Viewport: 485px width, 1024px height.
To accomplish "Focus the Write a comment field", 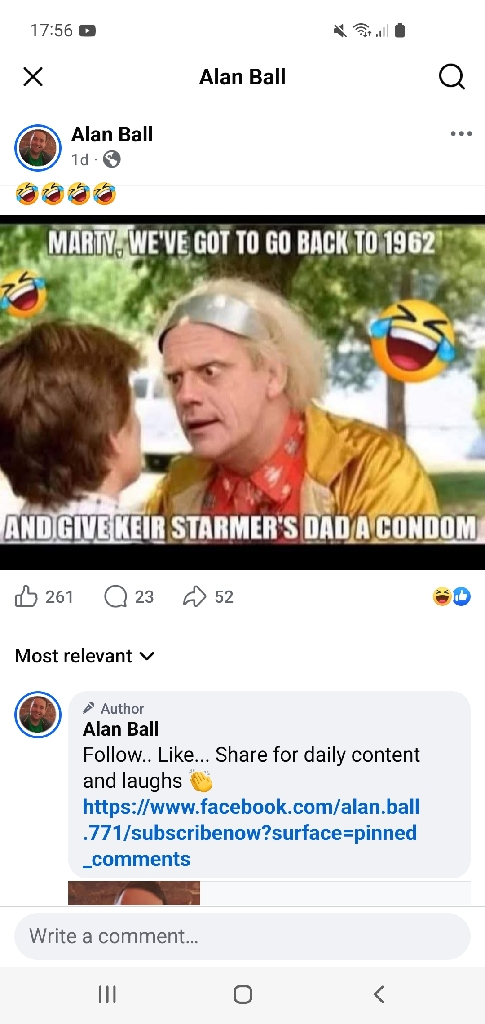I will tap(242, 936).
